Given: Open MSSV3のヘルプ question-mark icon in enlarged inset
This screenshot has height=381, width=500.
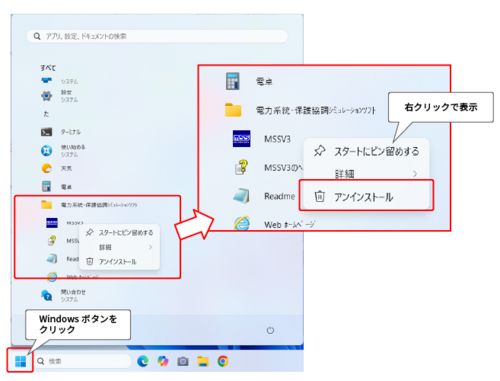Looking at the screenshot, I should point(241,167).
